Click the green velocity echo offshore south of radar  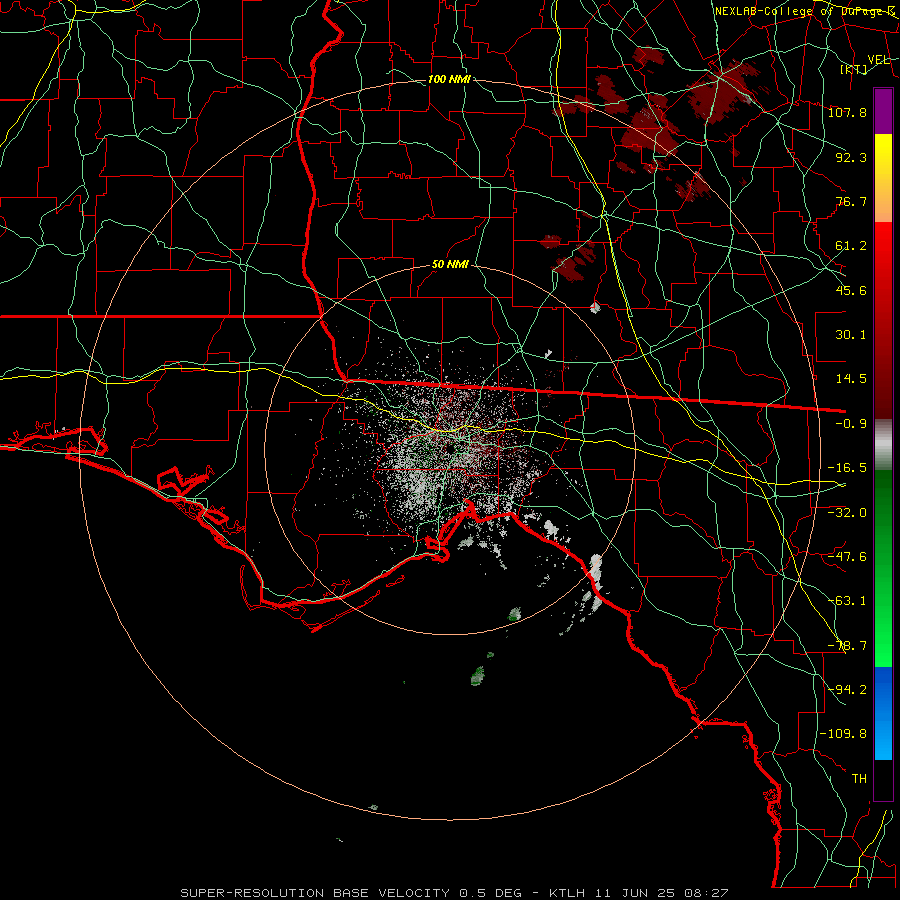(478, 676)
